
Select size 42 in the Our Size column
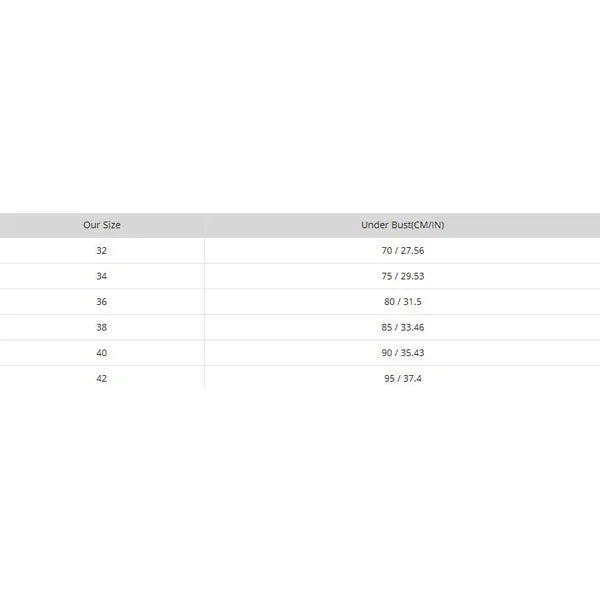coord(102,379)
